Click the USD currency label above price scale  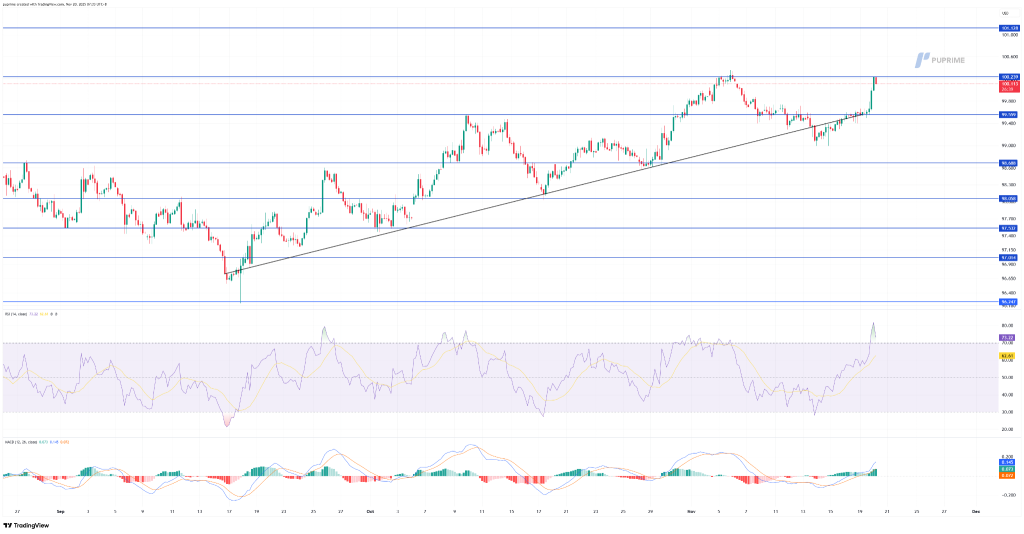pos(1004,11)
